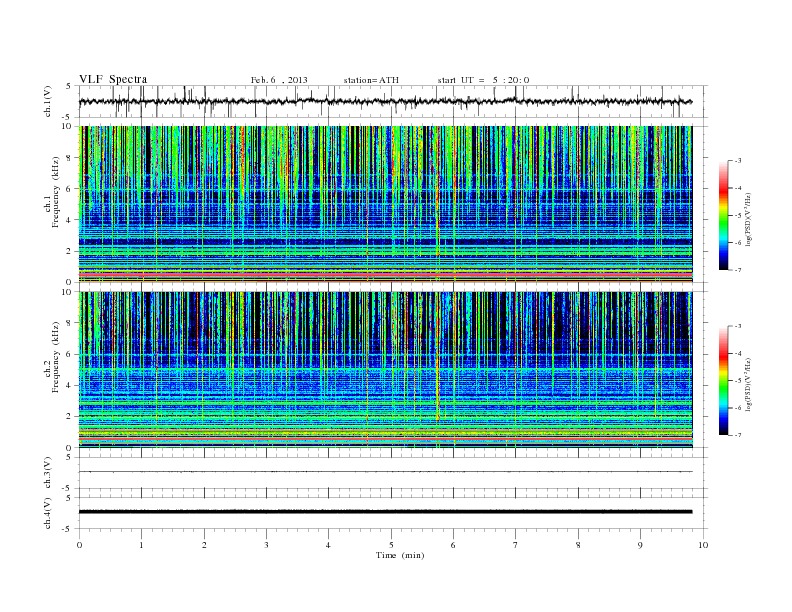Click the ch.1 spectrogram color scale bar
792x612 pixels.
coord(724,215)
